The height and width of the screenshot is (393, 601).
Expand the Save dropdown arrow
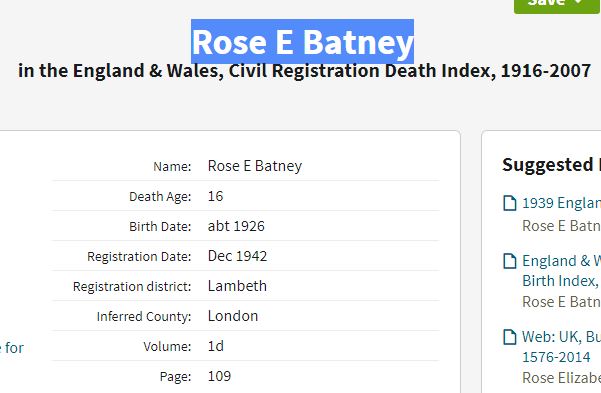(578, 2)
